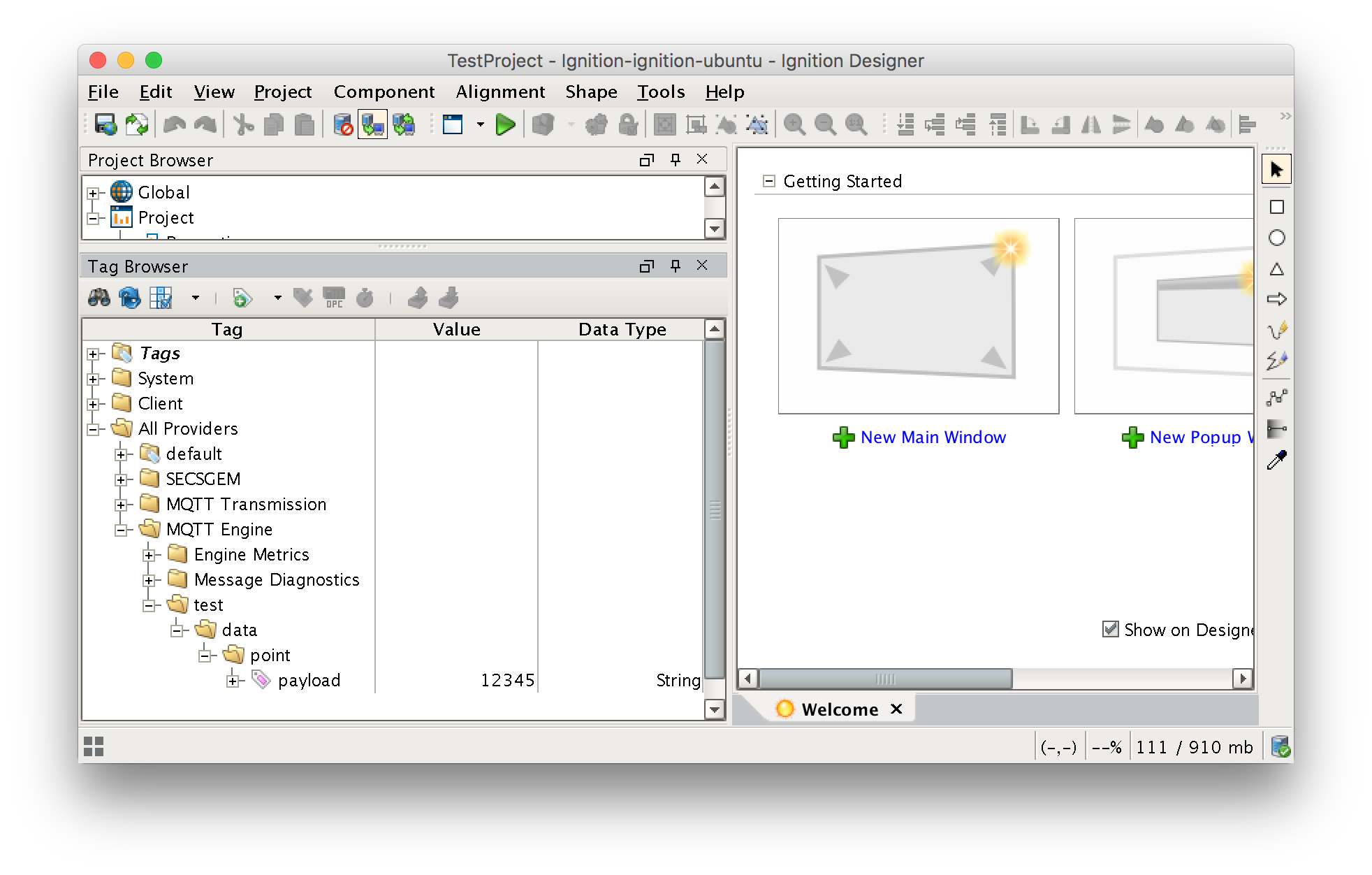1372x875 pixels.
Task: Pin the Project Browser panel
Action: click(675, 159)
